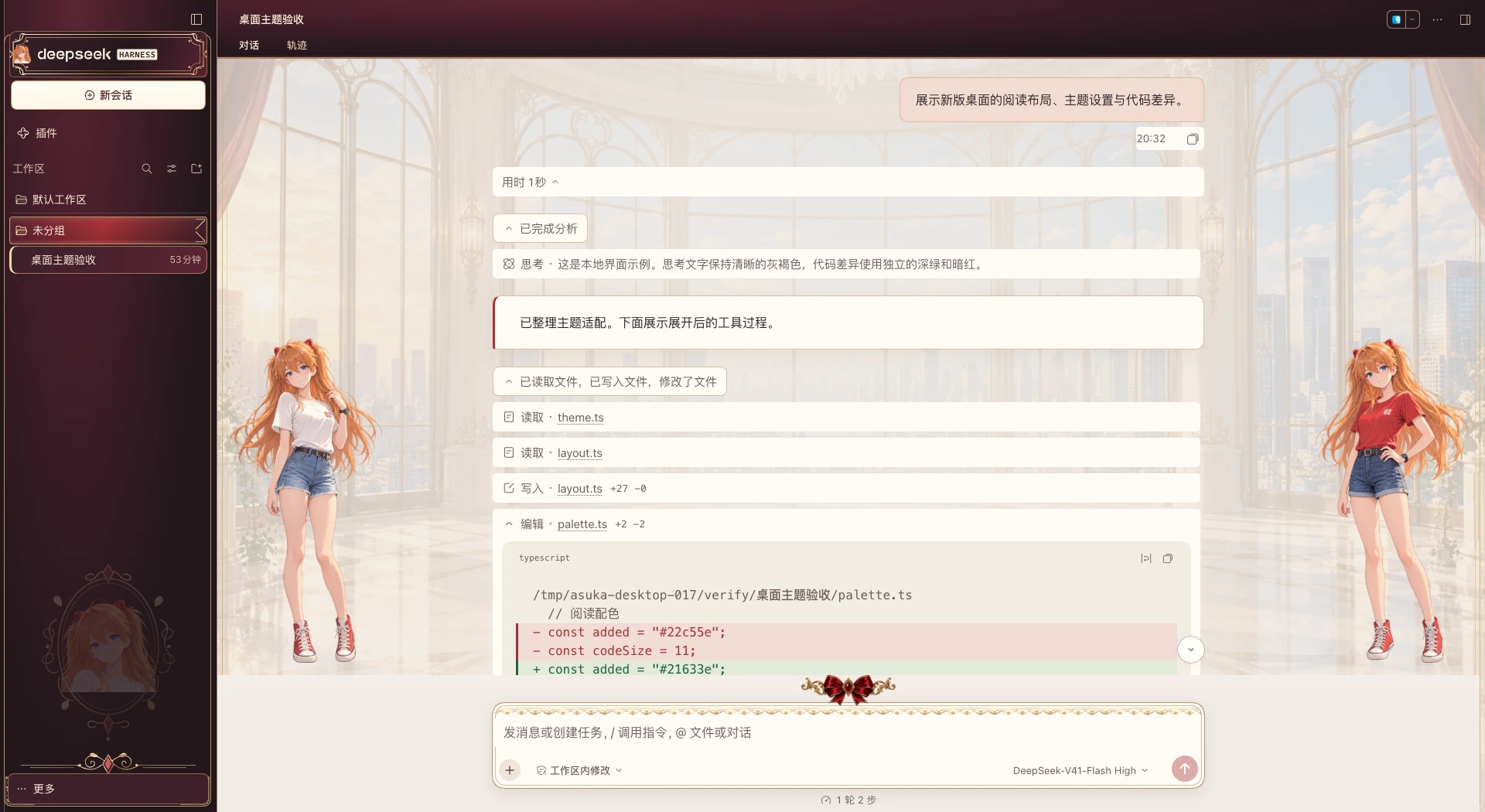Collapse the 已完成分析 group
This screenshot has width=1485, height=812.
point(540,228)
